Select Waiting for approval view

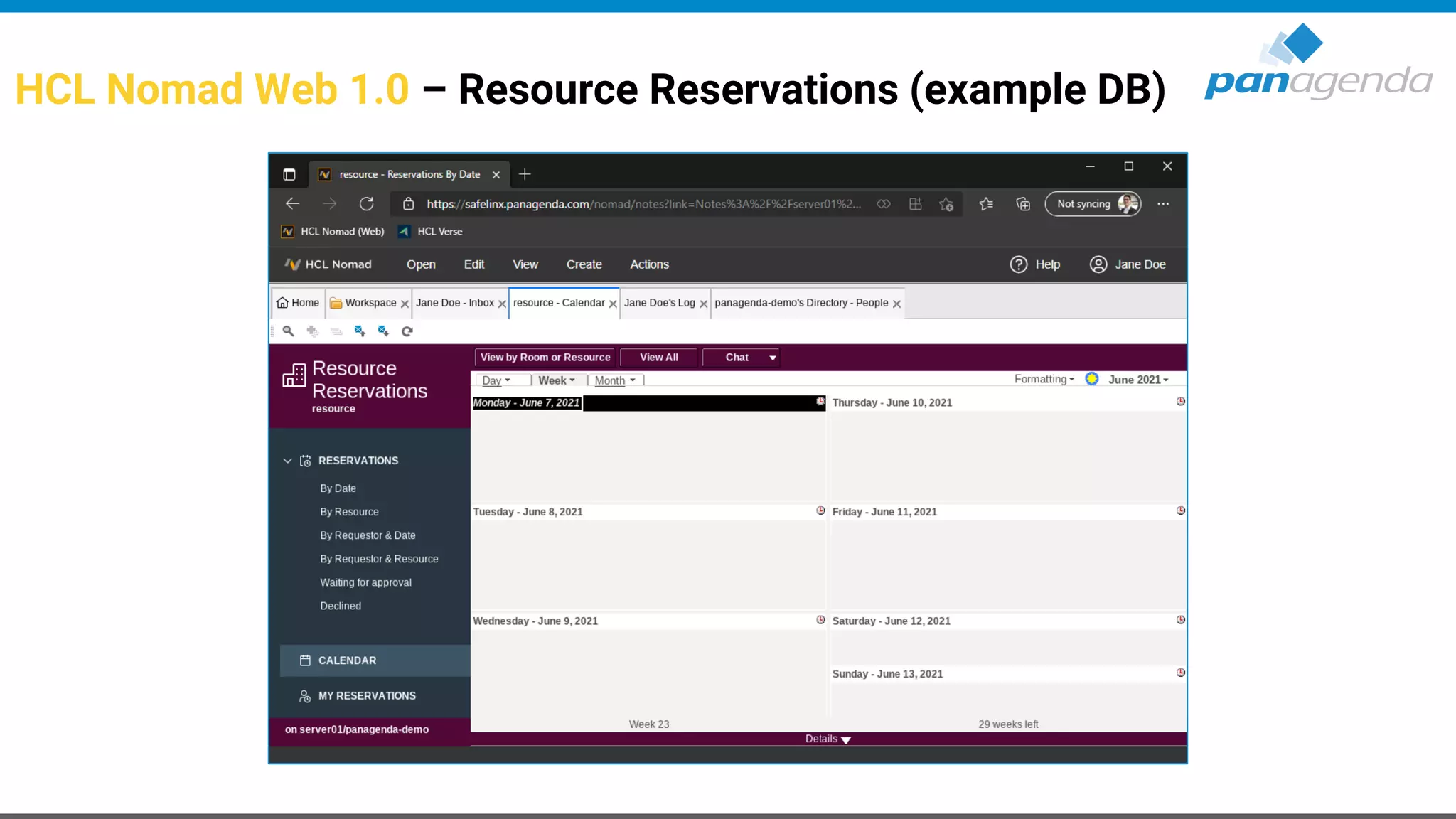click(x=366, y=582)
